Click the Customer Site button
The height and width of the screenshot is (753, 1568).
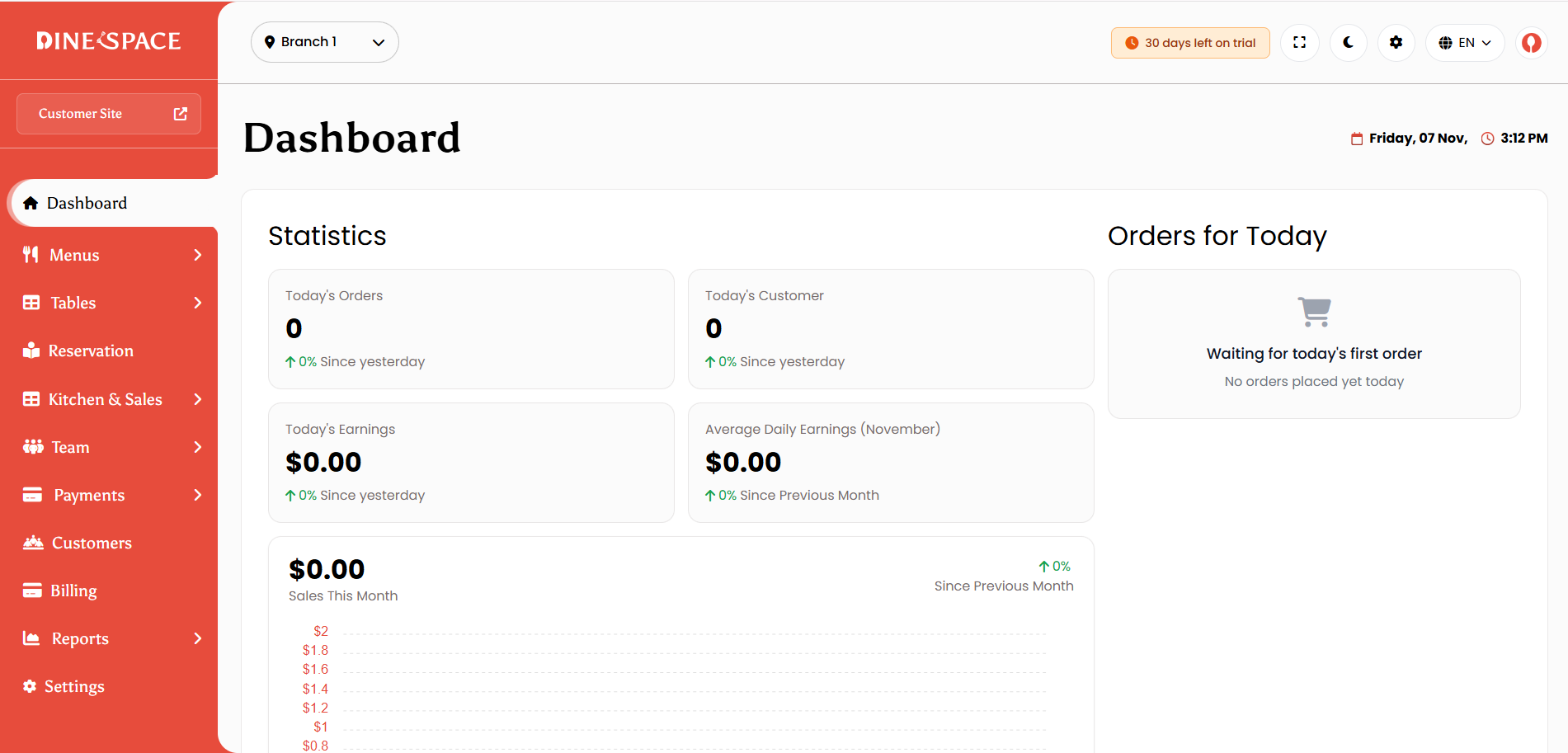109,114
